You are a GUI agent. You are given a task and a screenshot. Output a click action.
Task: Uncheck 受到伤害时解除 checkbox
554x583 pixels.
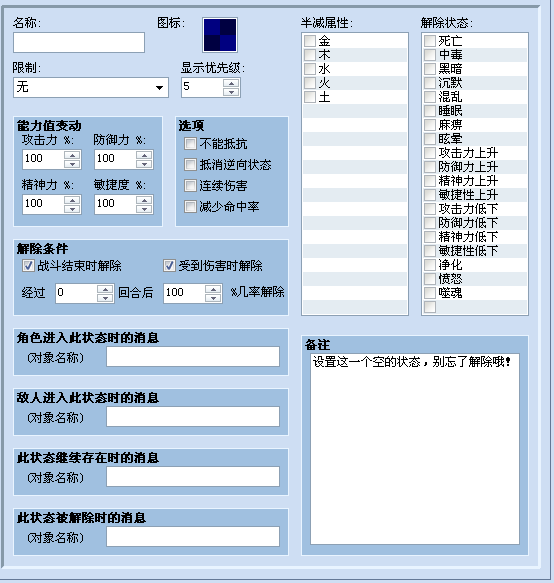169,265
